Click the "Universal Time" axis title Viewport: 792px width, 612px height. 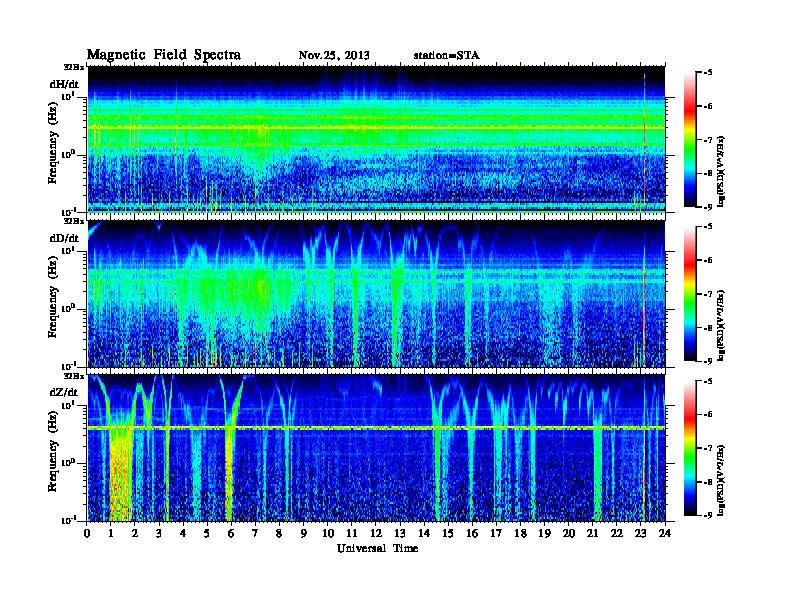click(377, 548)
